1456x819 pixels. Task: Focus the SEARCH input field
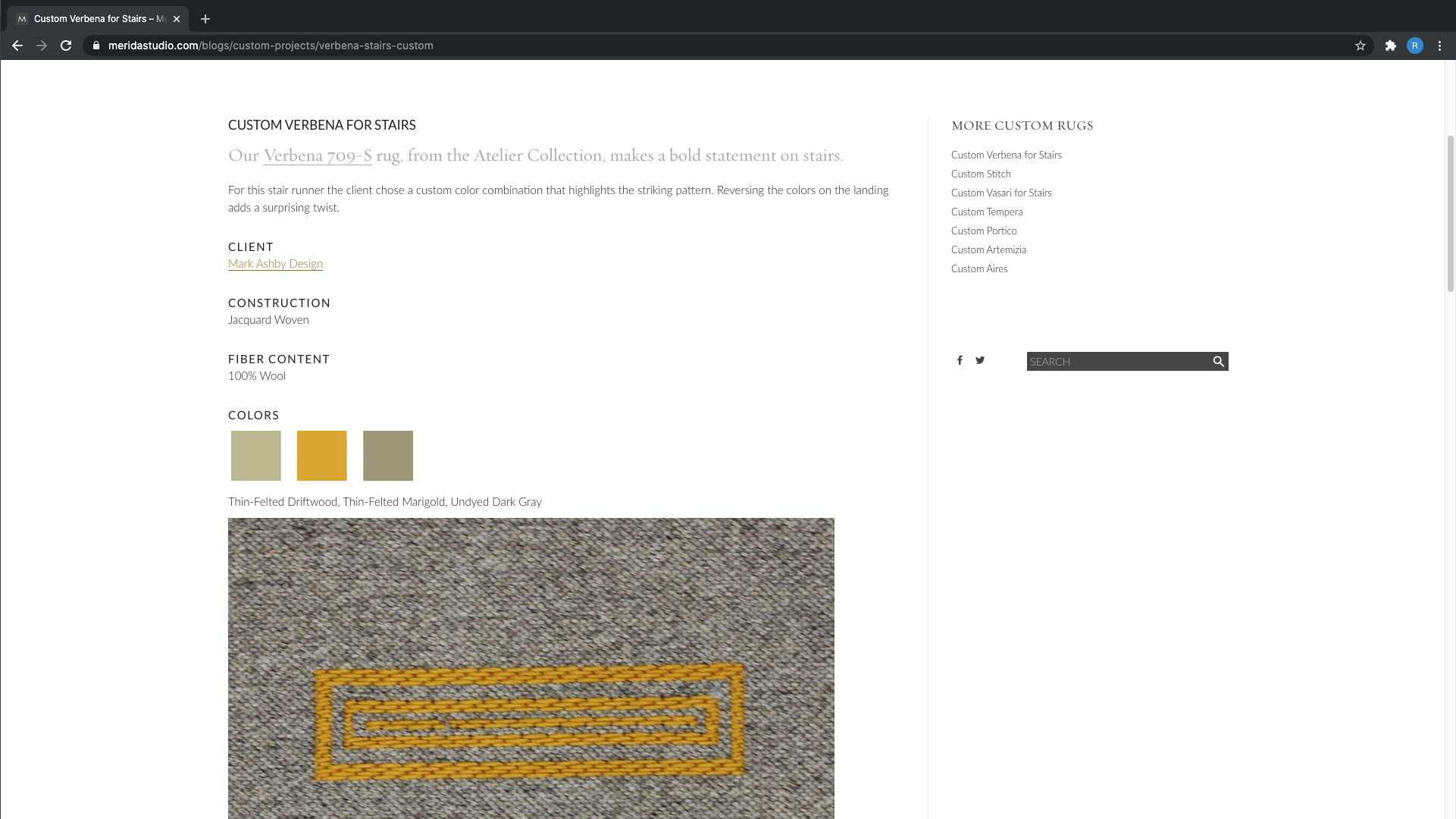[1118, 361]
